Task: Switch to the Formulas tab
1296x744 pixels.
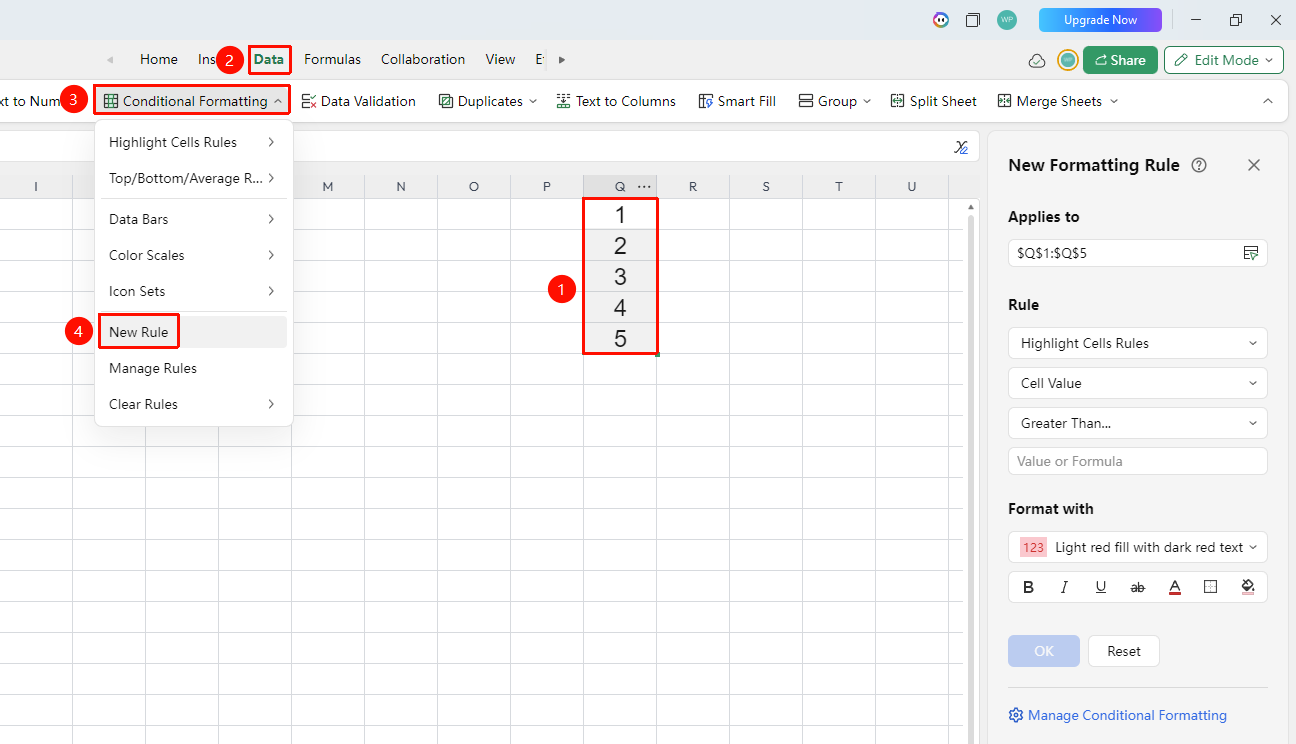Action: click(x=333, y=59)
